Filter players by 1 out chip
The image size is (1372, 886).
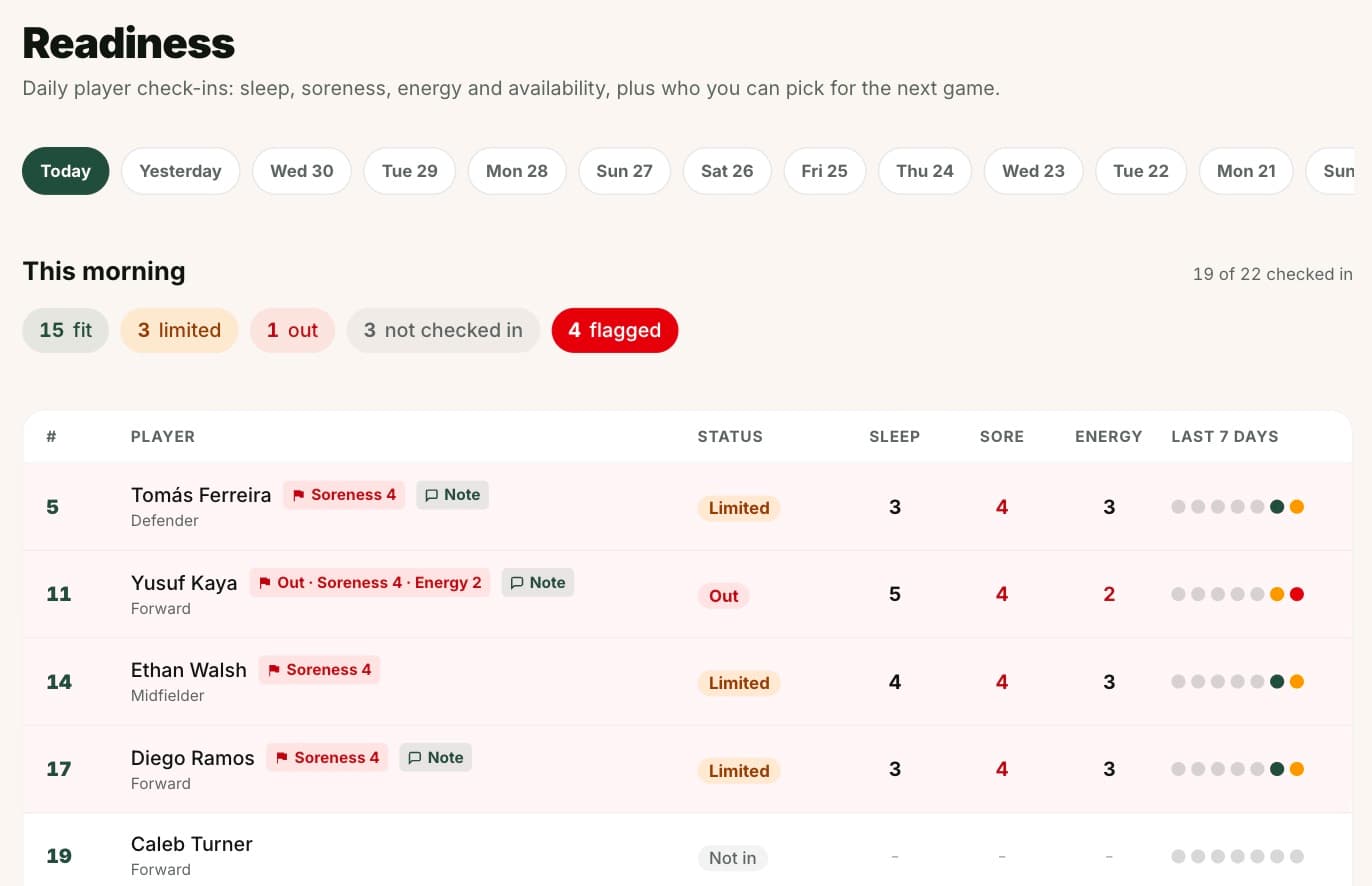(292, 330)
